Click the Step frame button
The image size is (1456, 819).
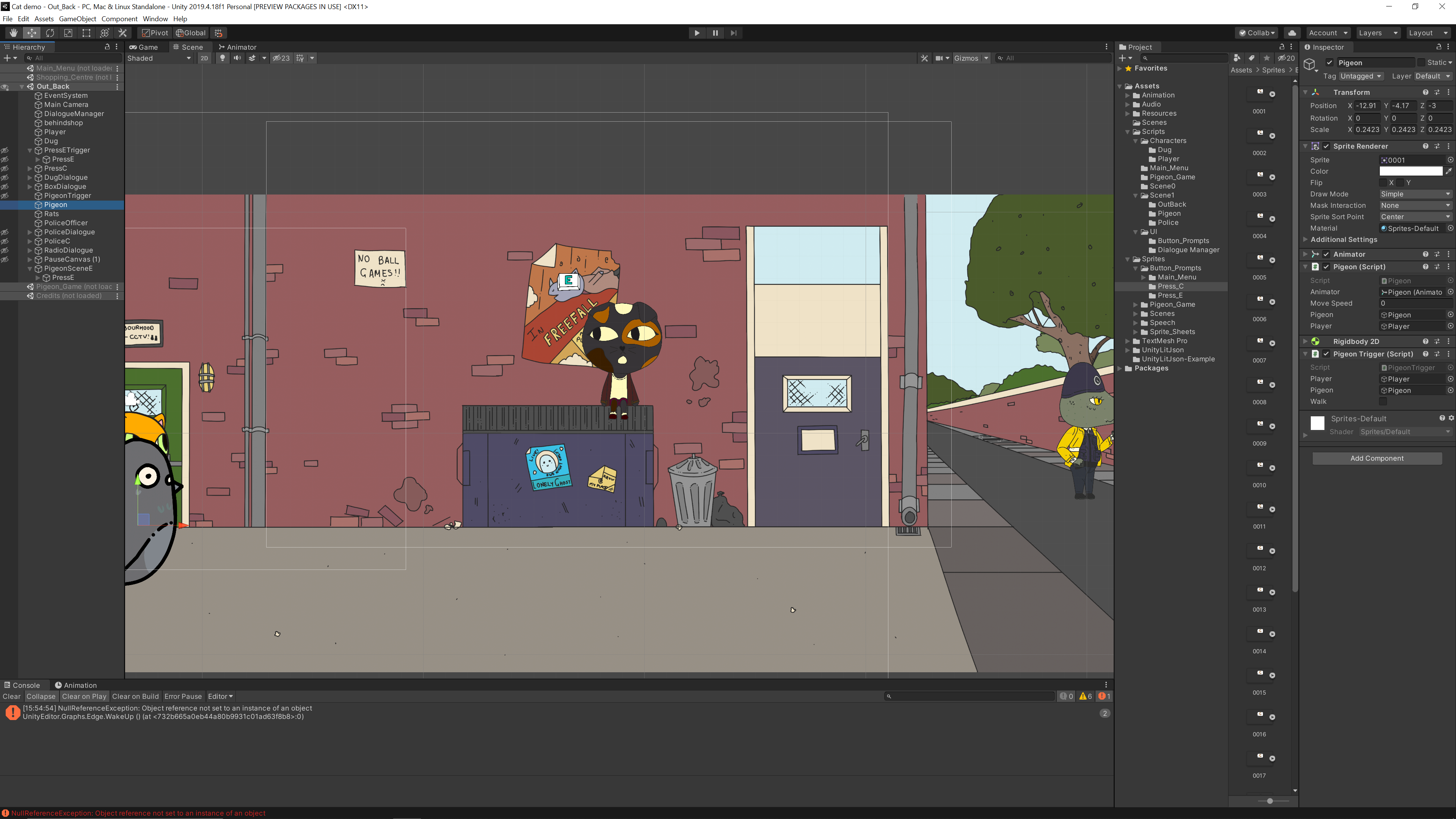point(734,33)
